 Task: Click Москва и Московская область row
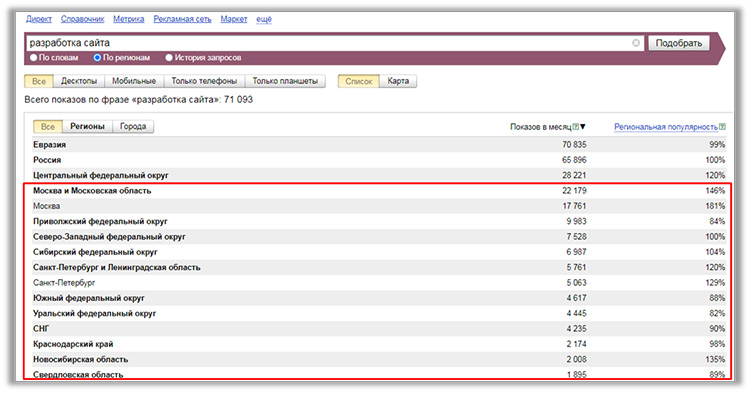379,190
